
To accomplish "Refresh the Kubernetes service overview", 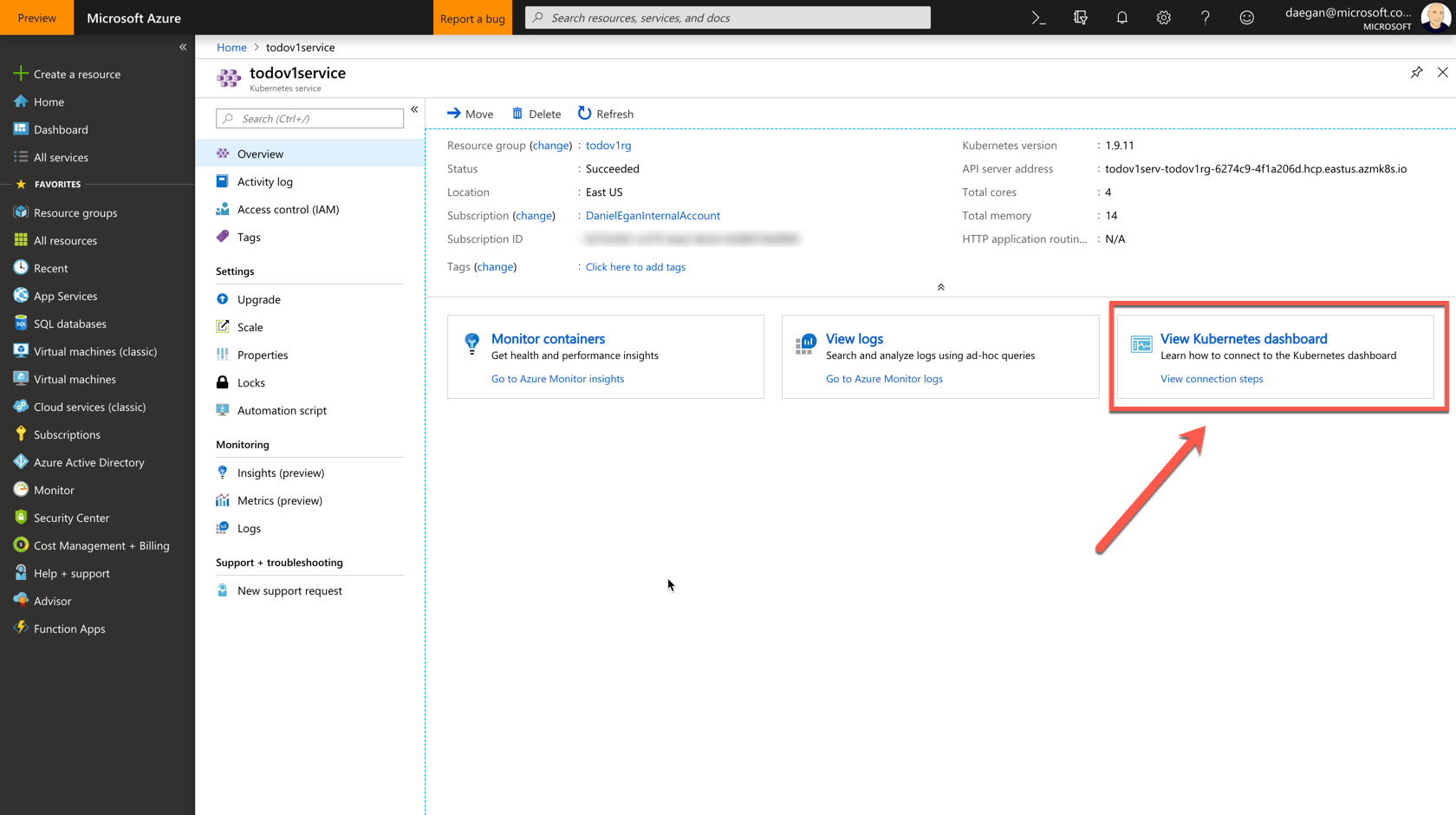I will pyautogui.click(x=605, y=114).
